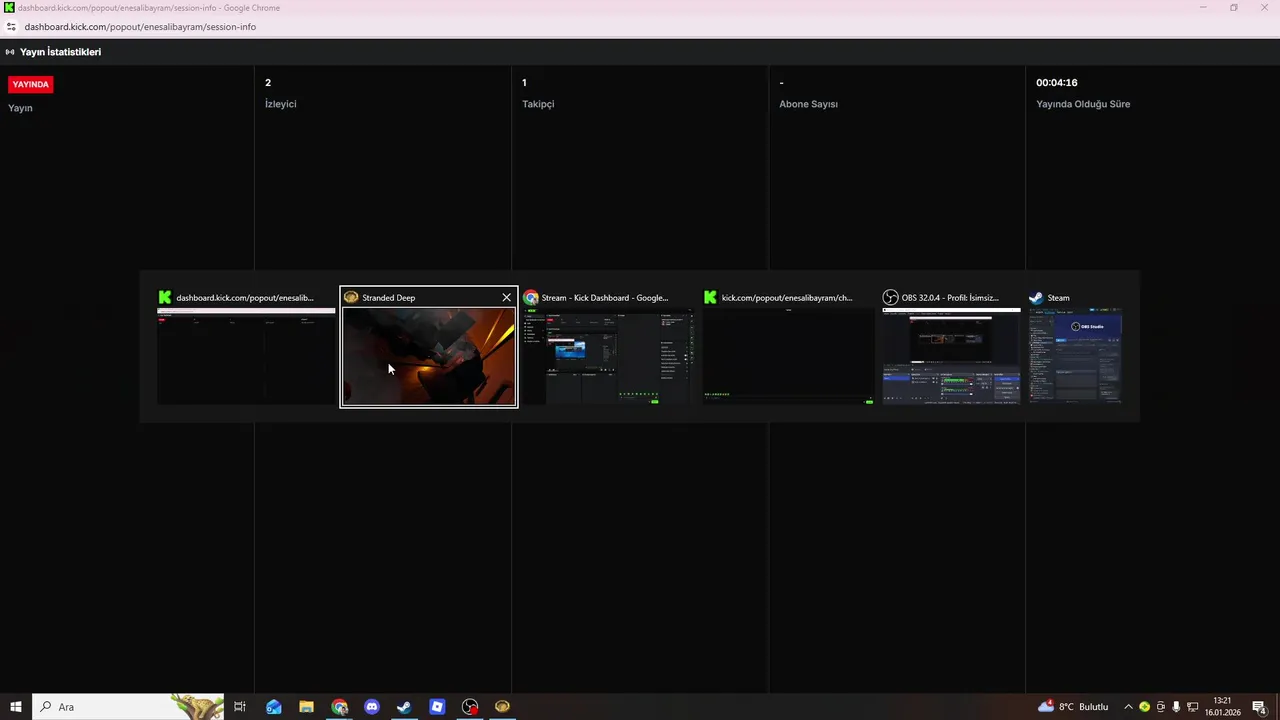
Task: Open Steam from the taskbar
Action: pyautogui.click(x=404, y=707)
